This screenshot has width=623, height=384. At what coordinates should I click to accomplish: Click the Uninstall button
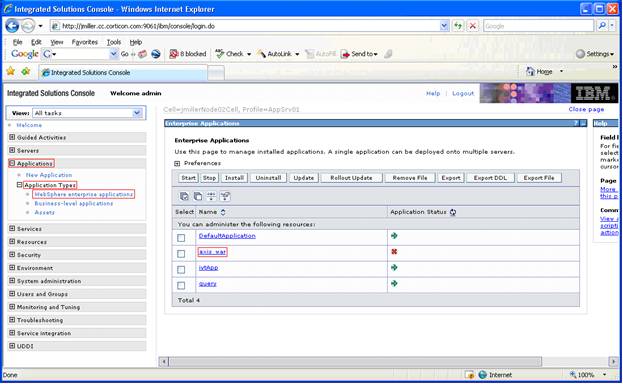click(x=268, y=178)
